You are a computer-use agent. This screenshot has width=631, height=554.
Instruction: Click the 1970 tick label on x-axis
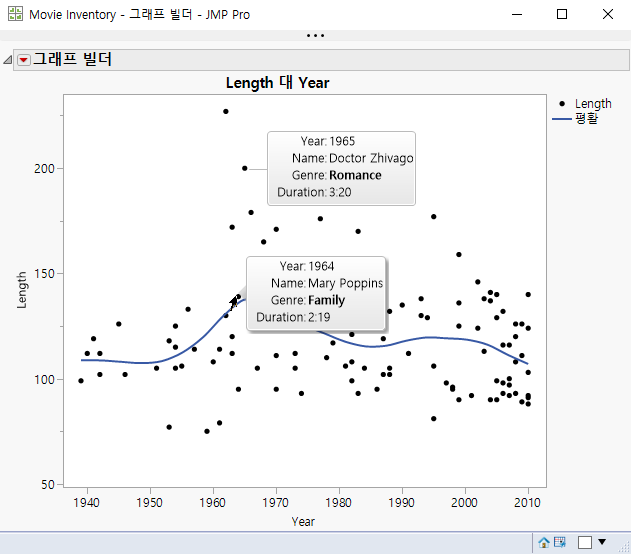(x=276, y=503)
